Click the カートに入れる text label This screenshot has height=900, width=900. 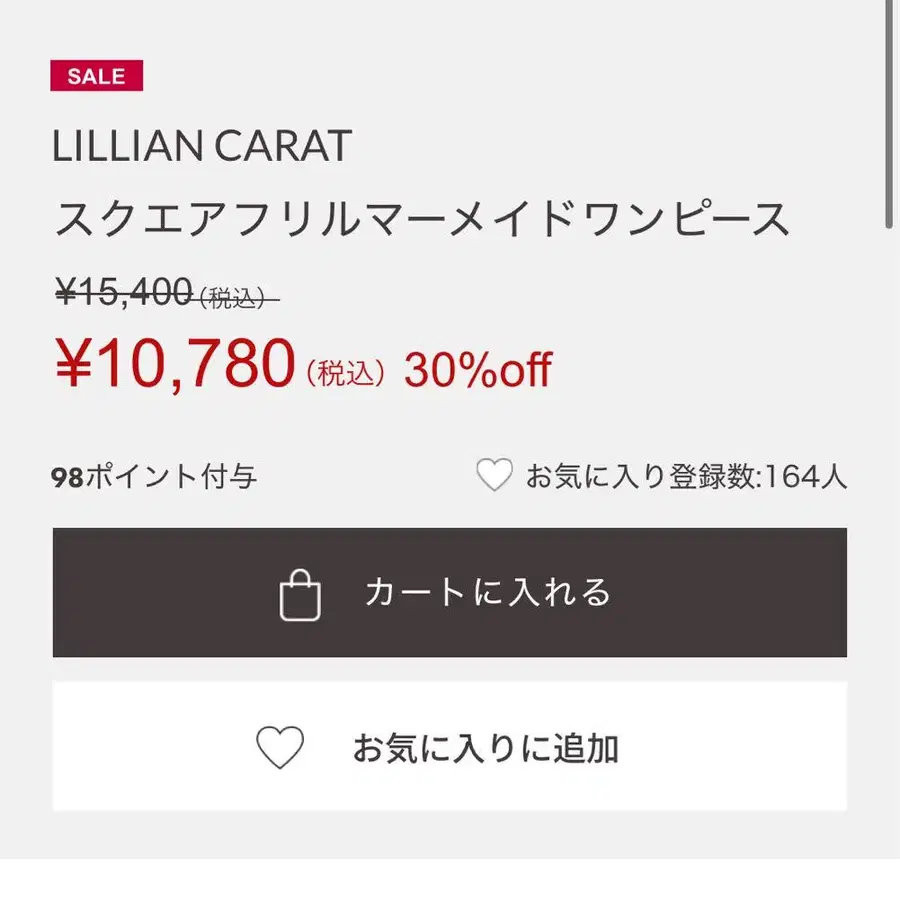[488, 592]
